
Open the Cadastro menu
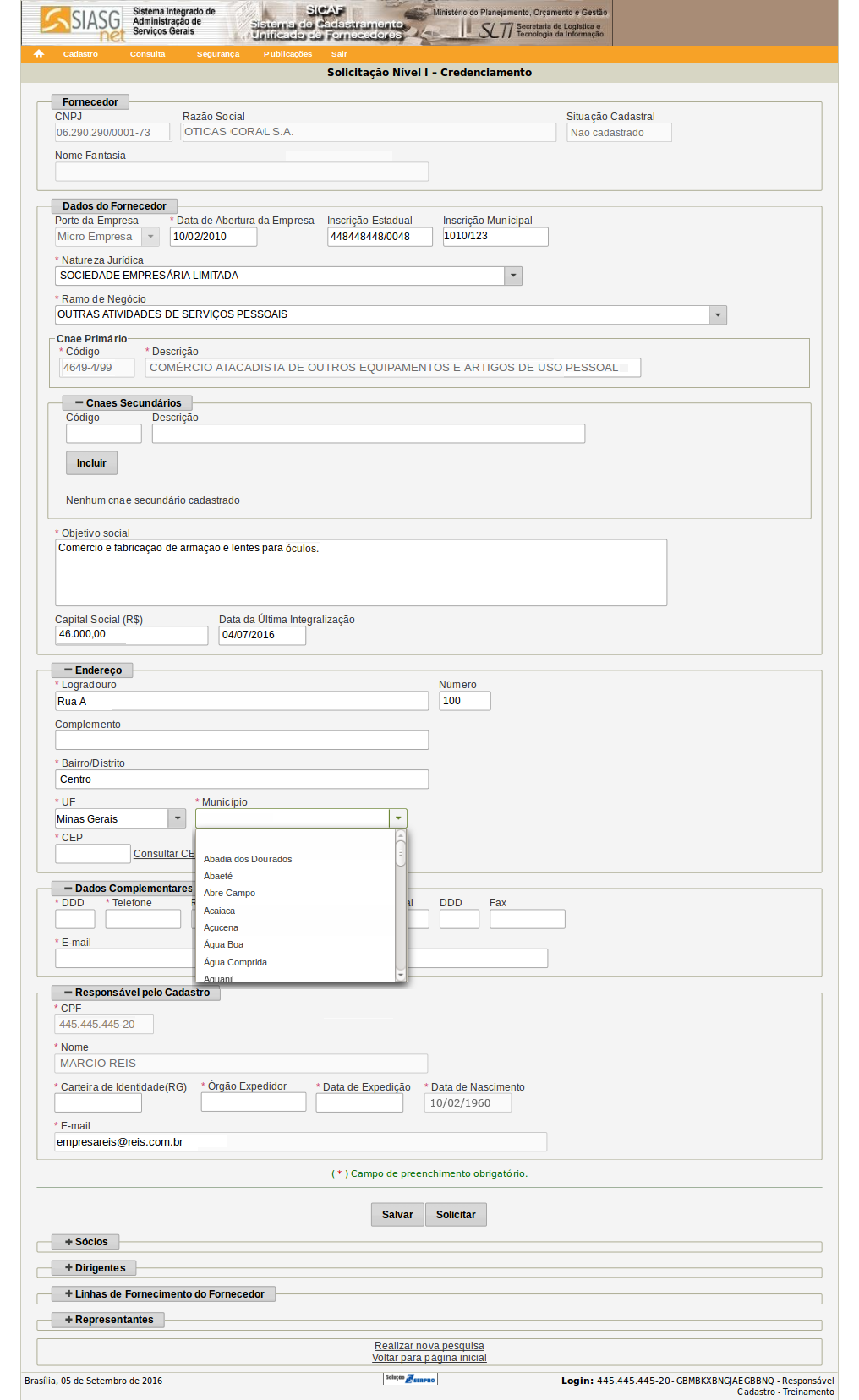coord(80,54)
